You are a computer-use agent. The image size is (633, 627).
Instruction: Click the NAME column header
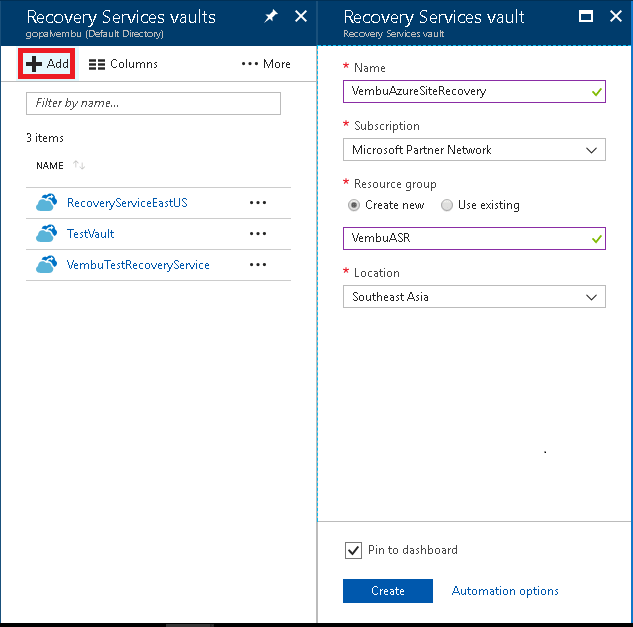50,166
